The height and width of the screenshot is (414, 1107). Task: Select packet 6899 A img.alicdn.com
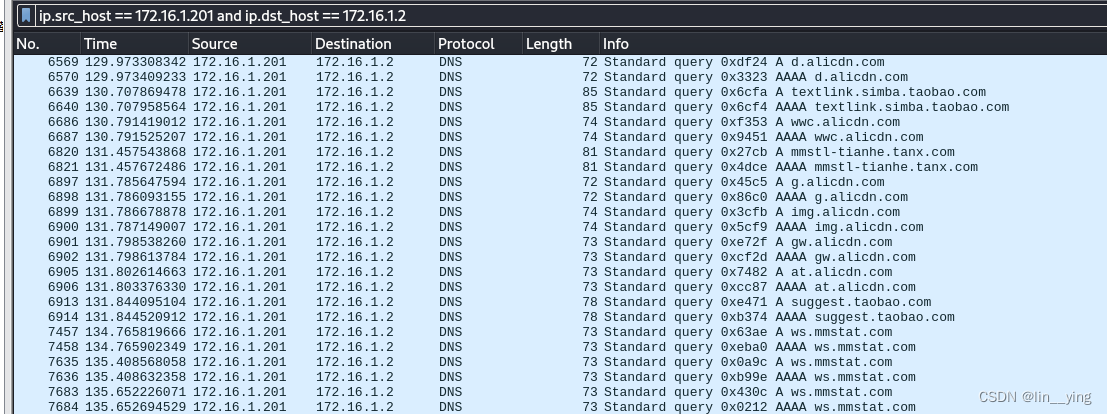pos(560,212)
